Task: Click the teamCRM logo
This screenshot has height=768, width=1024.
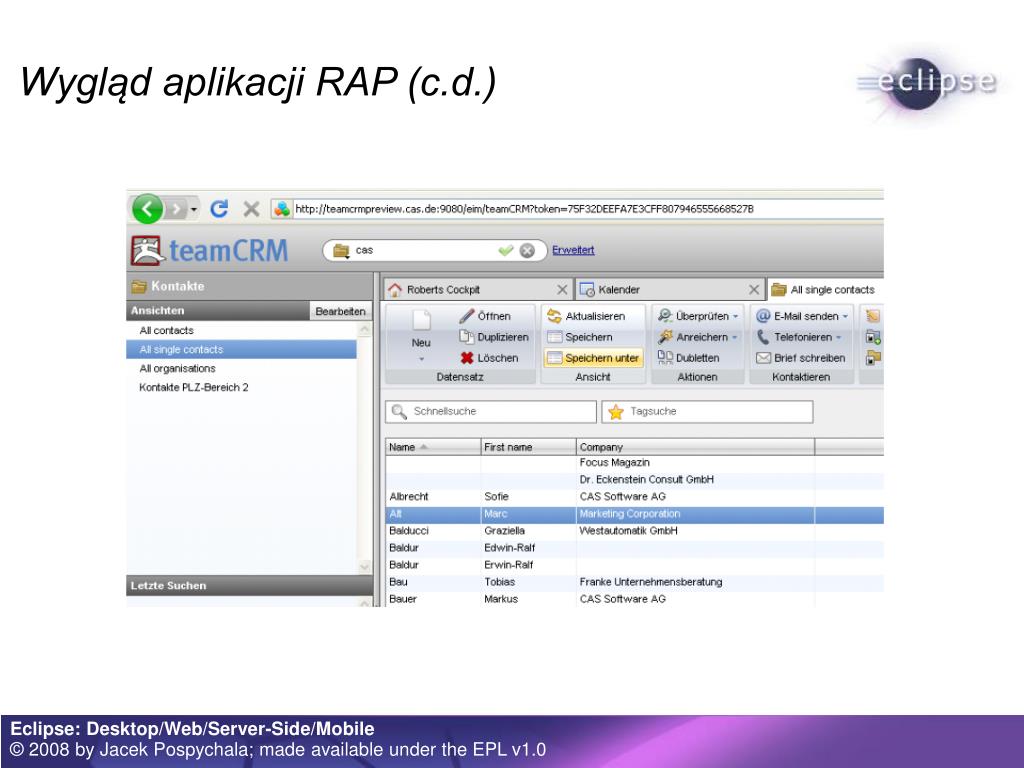Action: click(210, 251)
